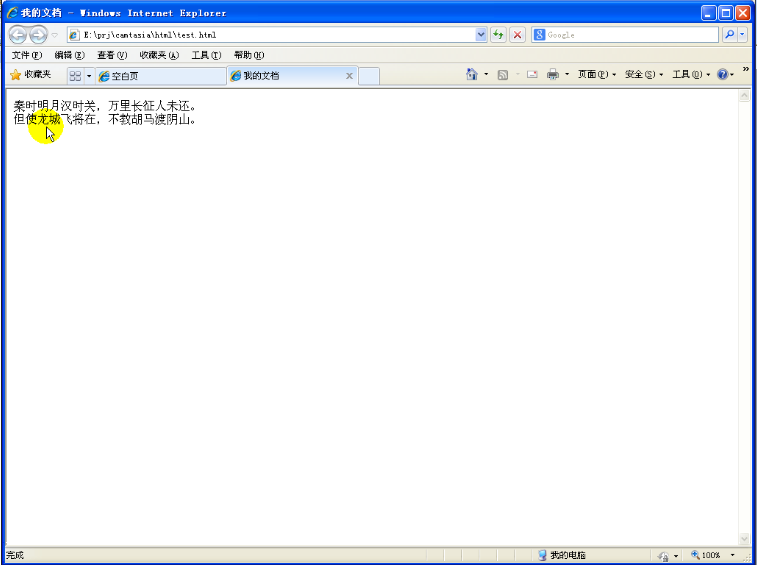This screenshot has width=757, height=565.
Task: Click the search magnifier button
Action: coord(729,35)
